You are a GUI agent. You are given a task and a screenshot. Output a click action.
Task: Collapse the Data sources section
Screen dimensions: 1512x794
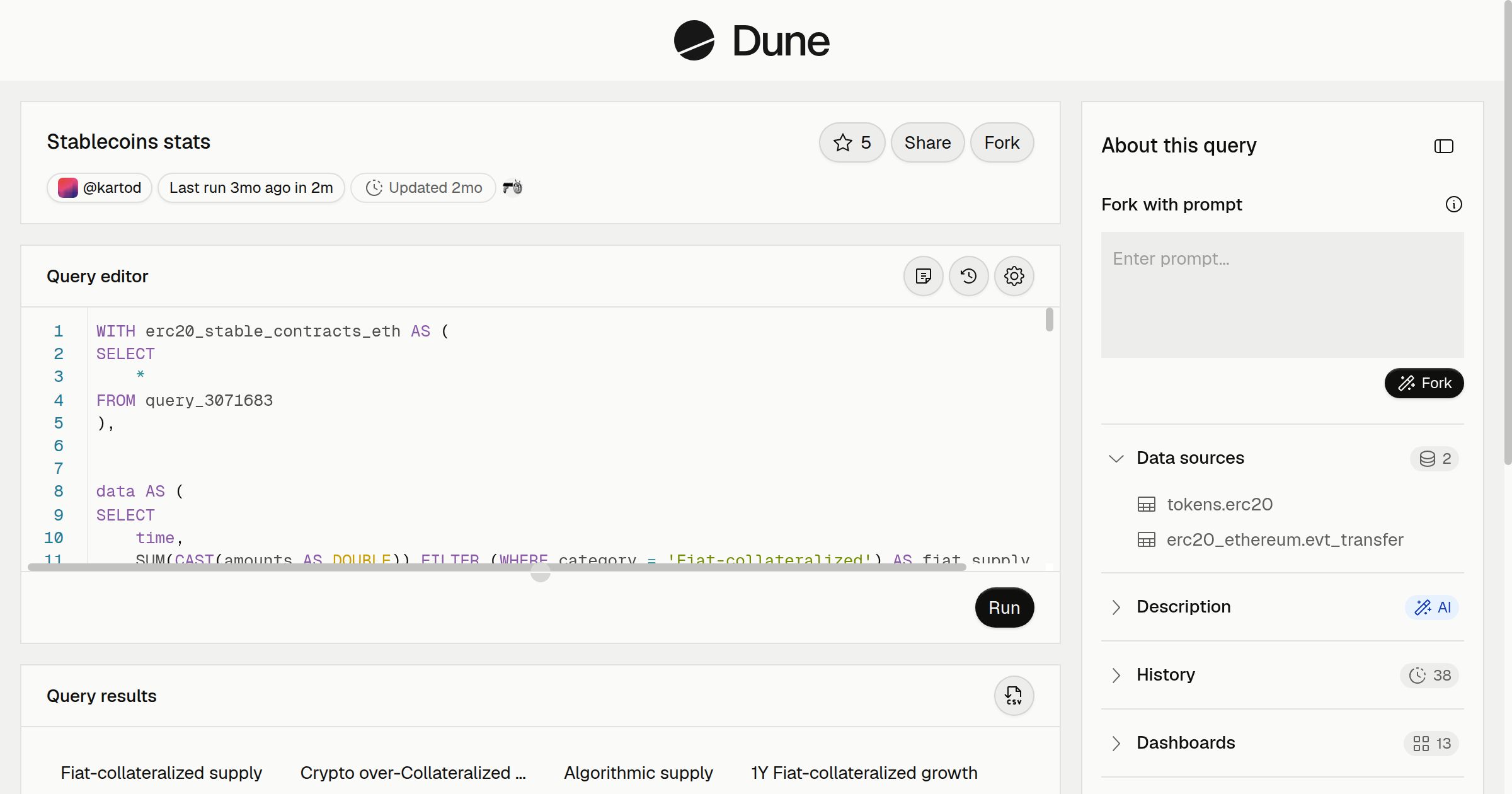point(1116,458)
